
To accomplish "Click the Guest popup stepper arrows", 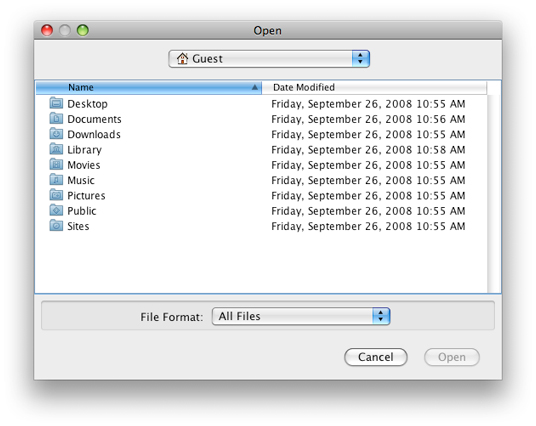I will pos(360,59).
